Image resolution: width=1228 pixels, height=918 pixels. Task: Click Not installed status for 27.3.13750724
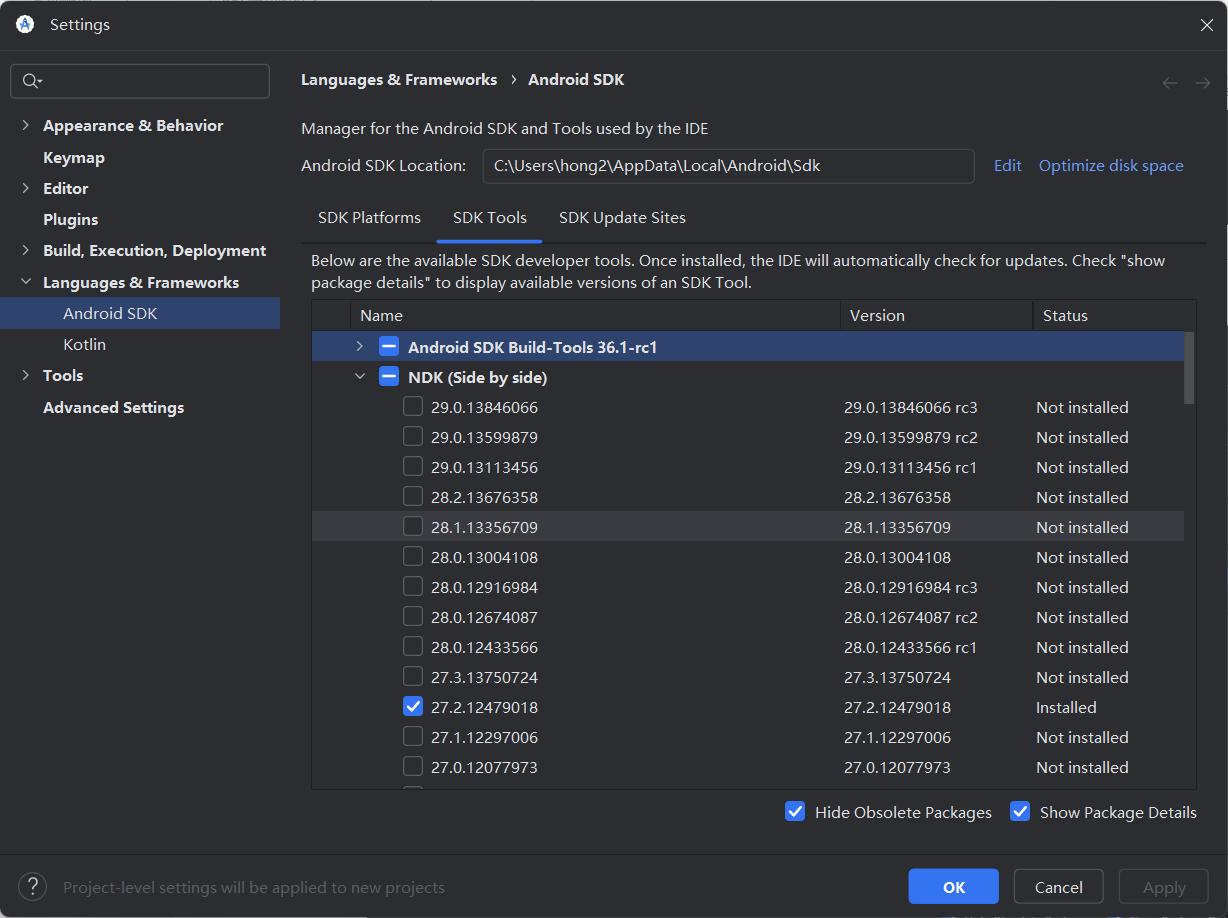(x=1083, y=677)
